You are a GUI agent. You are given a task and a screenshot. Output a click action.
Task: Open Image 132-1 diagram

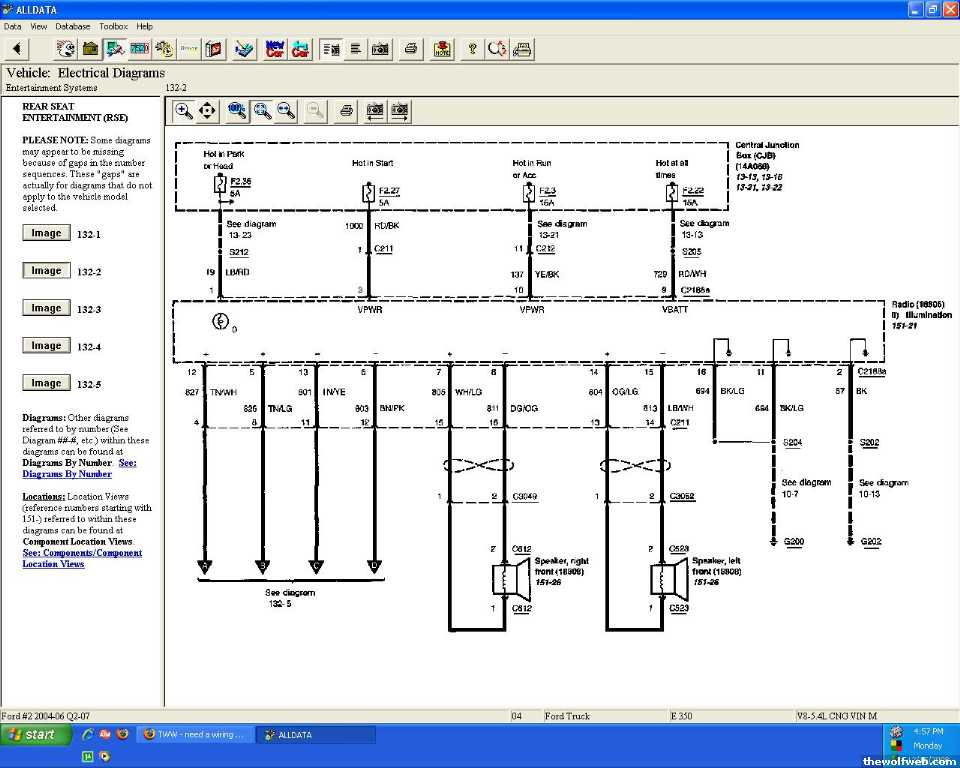tap(46, 233)
